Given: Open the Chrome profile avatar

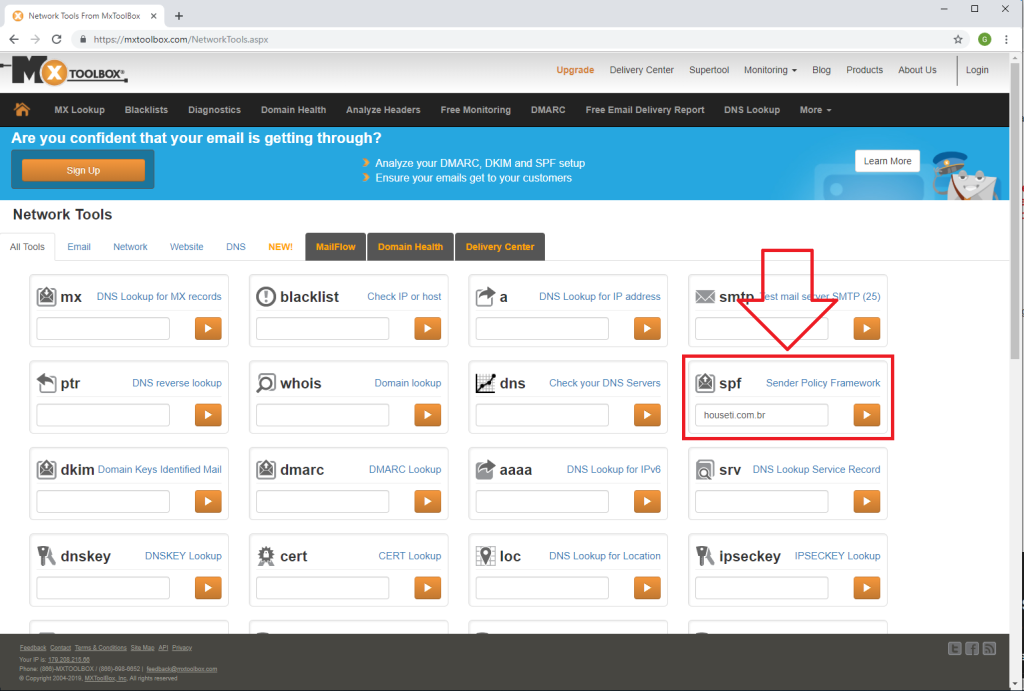Looking at the screenshot, I should click(985, 39).
